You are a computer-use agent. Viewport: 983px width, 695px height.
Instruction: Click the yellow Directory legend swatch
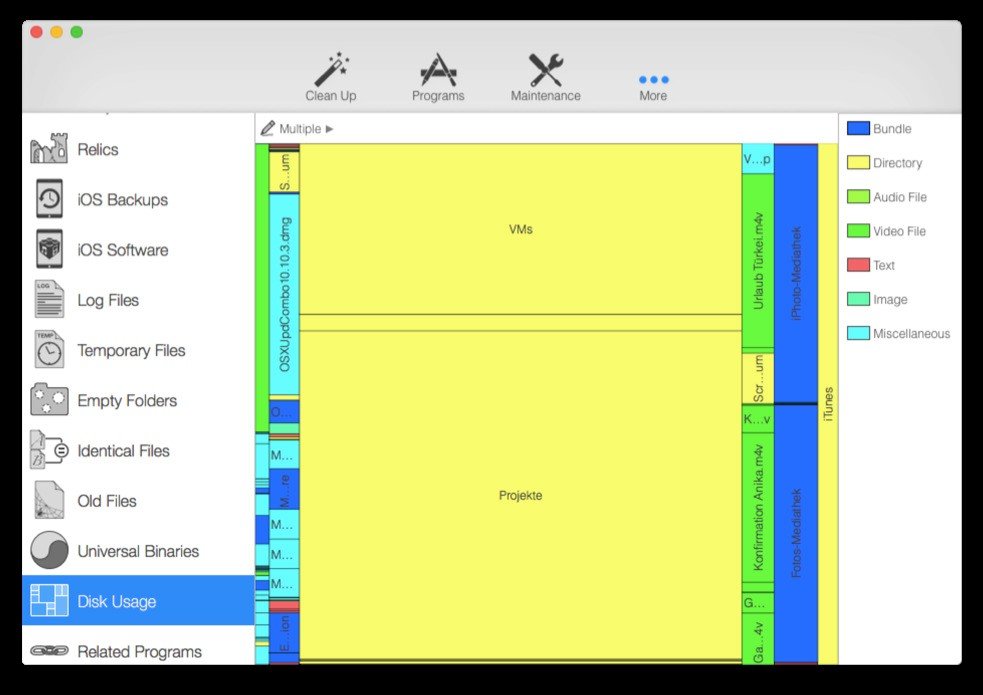point(858,162)
